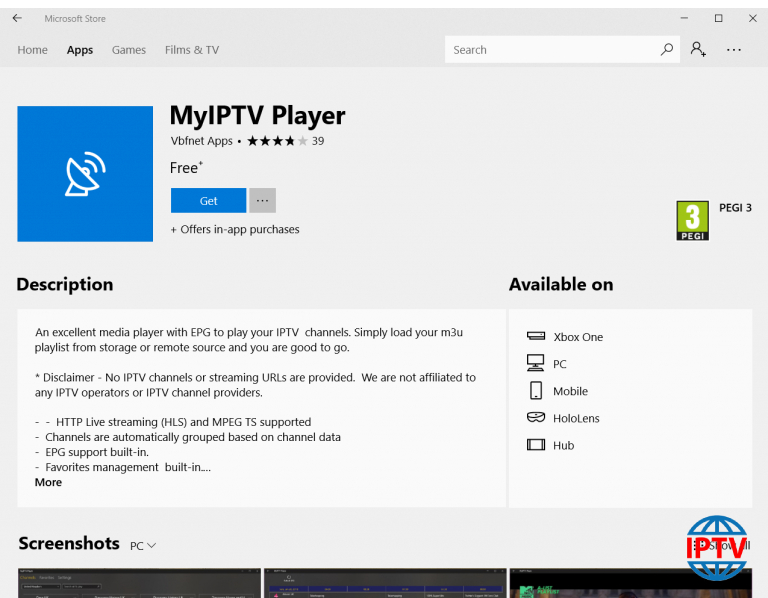Open the top-right more options menu

tap(734, 49)
